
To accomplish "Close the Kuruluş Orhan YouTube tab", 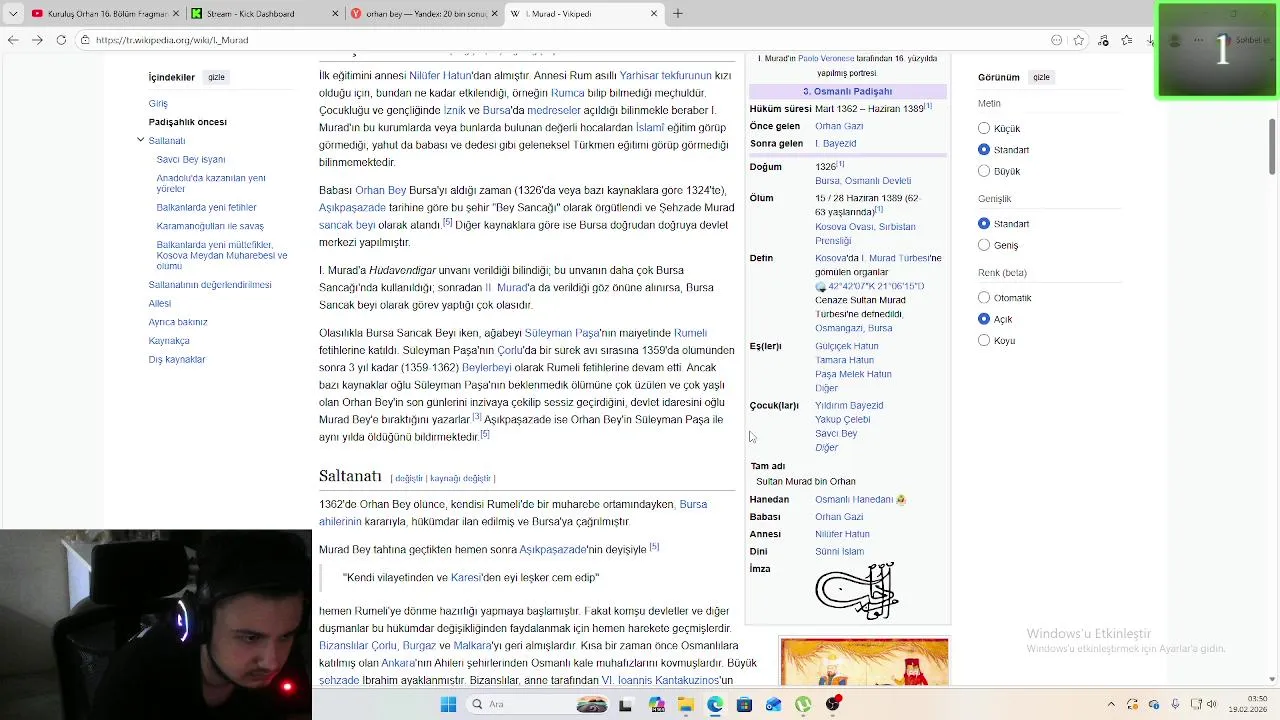I will [174, 14].
